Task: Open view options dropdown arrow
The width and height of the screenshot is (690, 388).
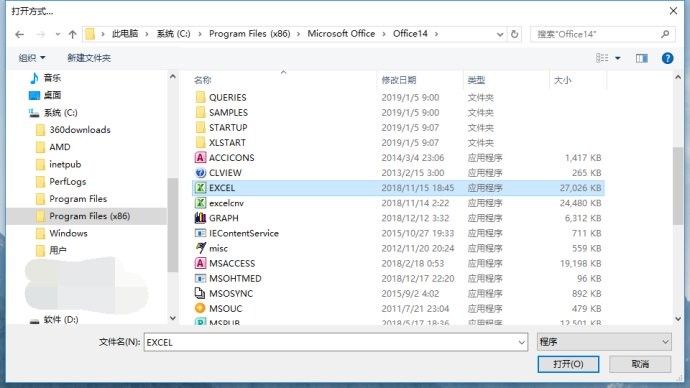Action: (618, 58)
